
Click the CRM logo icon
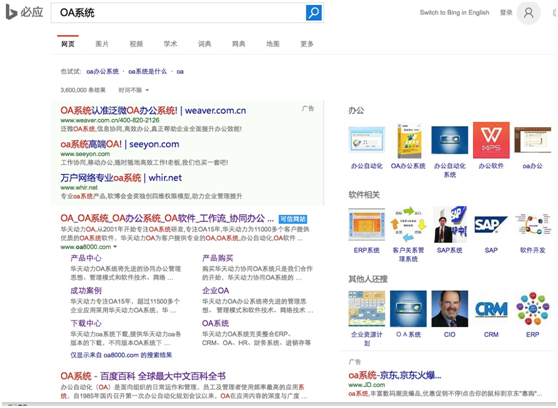coord(491,309)
